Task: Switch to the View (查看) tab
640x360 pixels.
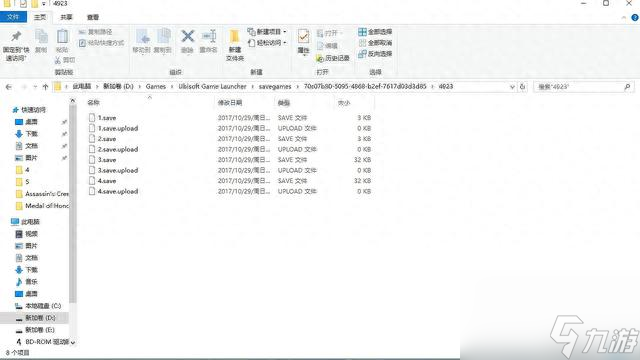Action: click(93, 17)
